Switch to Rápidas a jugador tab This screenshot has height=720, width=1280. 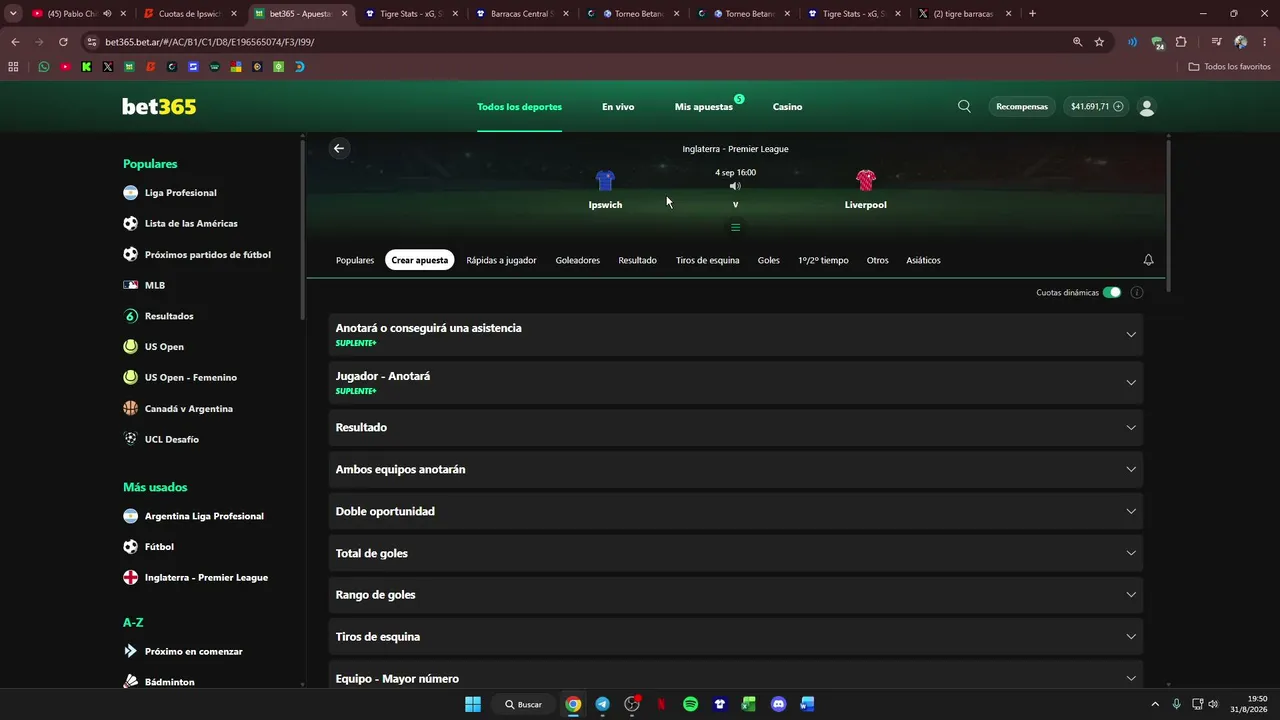click(x=501, y=260)
